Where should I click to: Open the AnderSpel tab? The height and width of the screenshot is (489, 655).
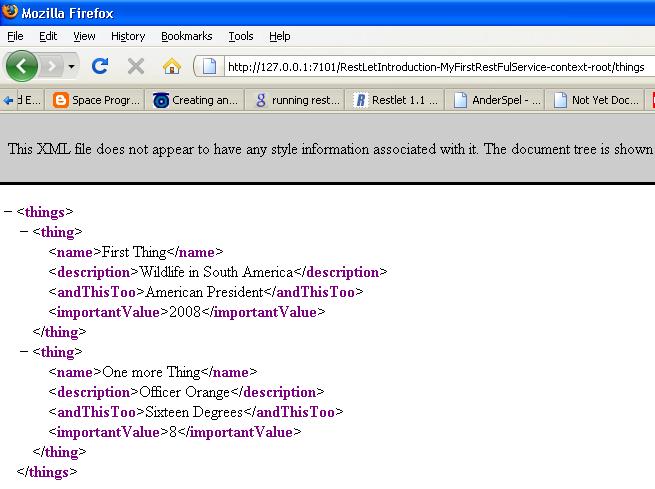(497, 100)
